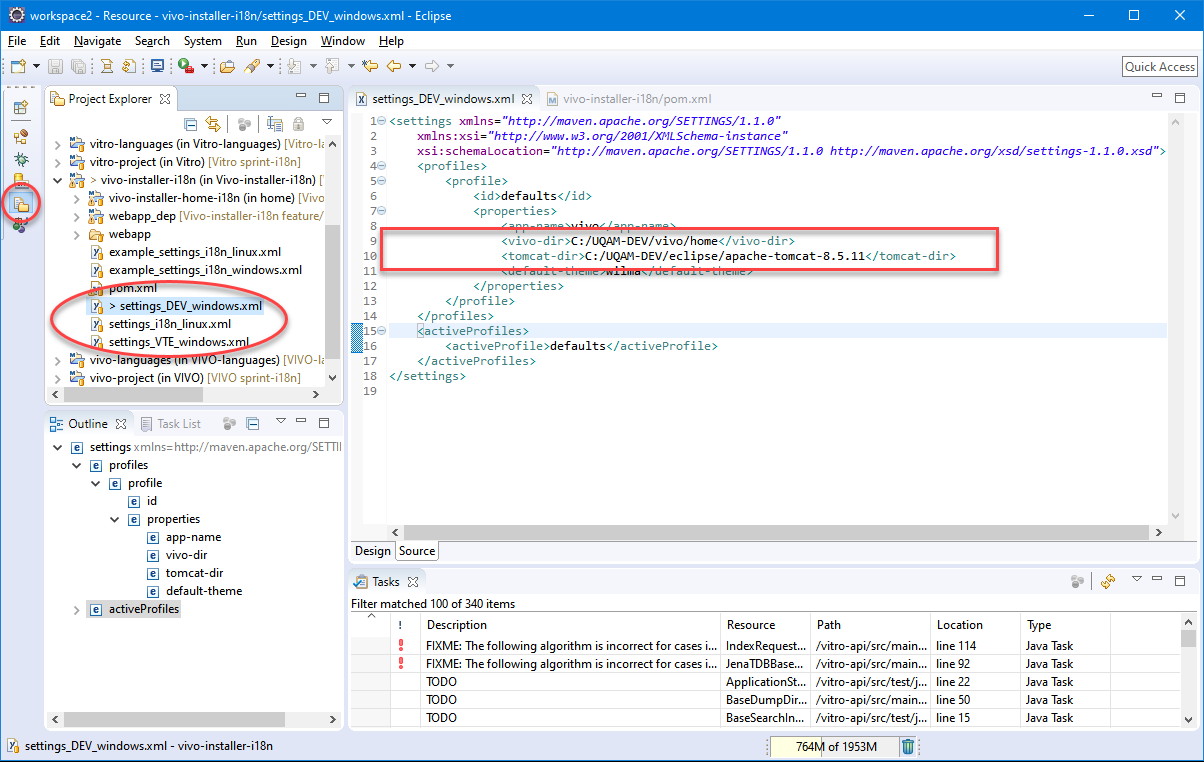1204x762 pixels.
Task: Click the Quick Access field
Action: tap(1160, 66)
